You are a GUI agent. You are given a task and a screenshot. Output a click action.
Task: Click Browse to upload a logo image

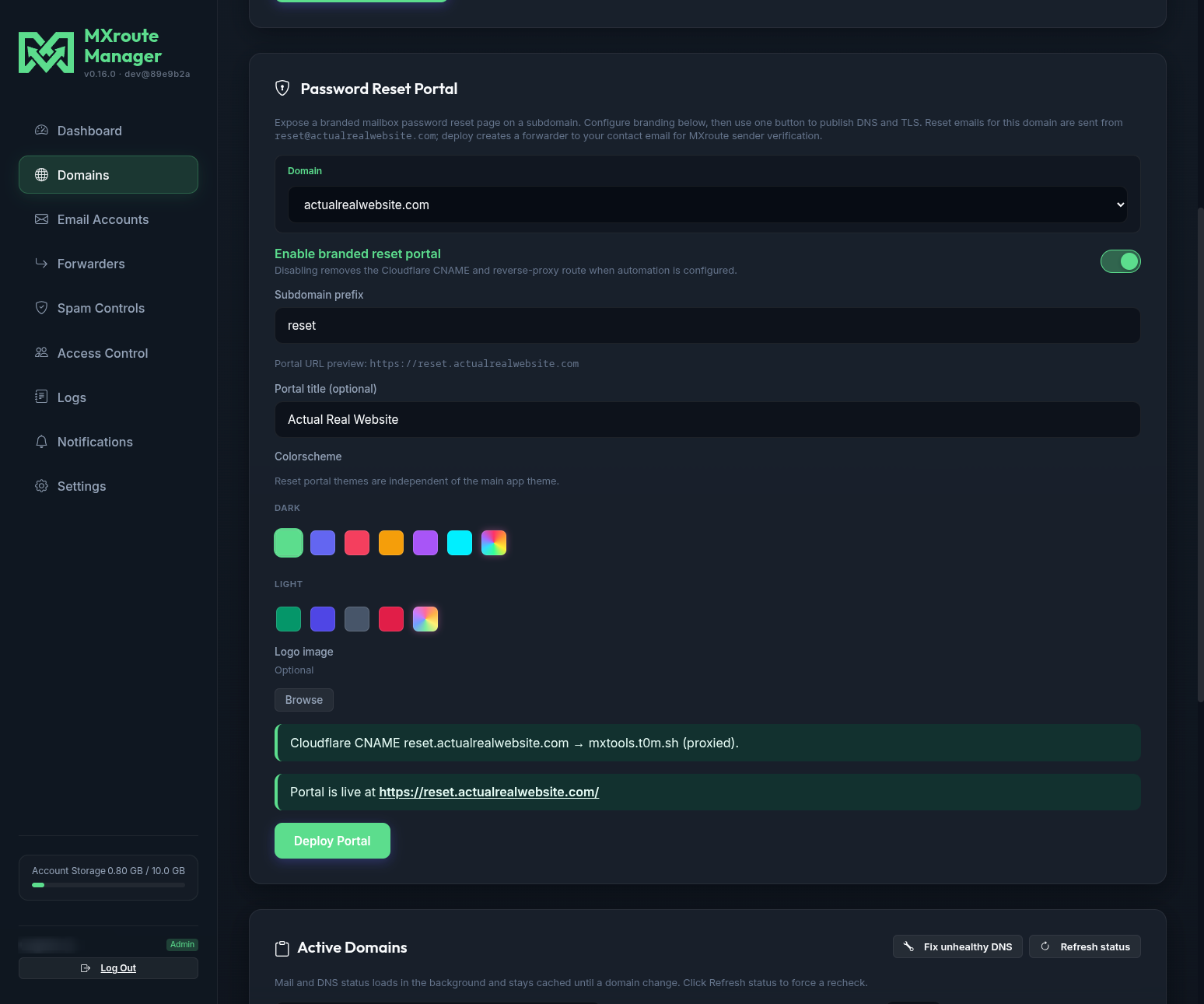pyautogui.click(x=304, y=700)
